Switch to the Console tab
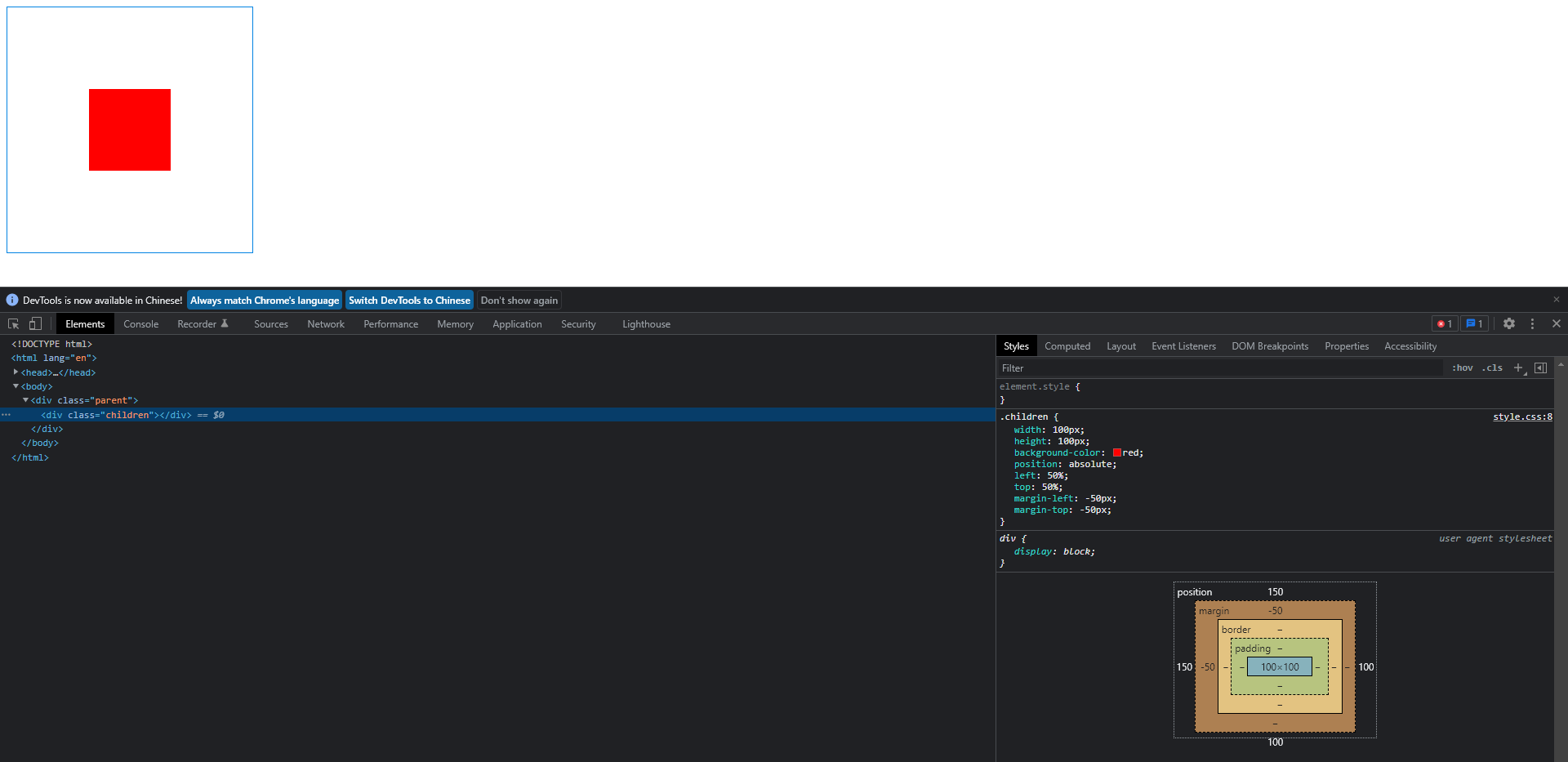The height and width of the screenshot is (762, 1568). click(x=141, y=324)
